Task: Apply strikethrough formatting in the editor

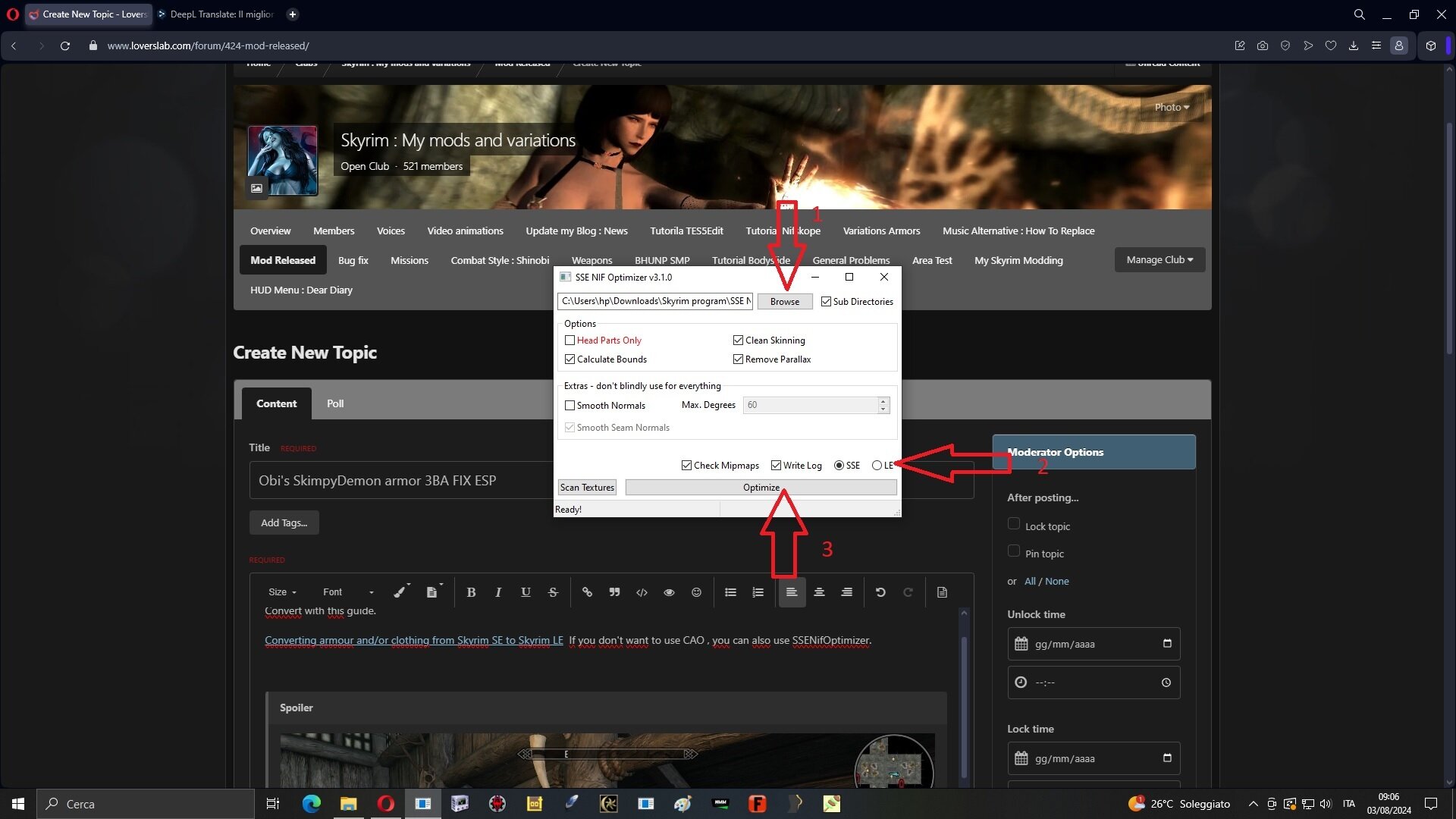Action: (553, 592)
